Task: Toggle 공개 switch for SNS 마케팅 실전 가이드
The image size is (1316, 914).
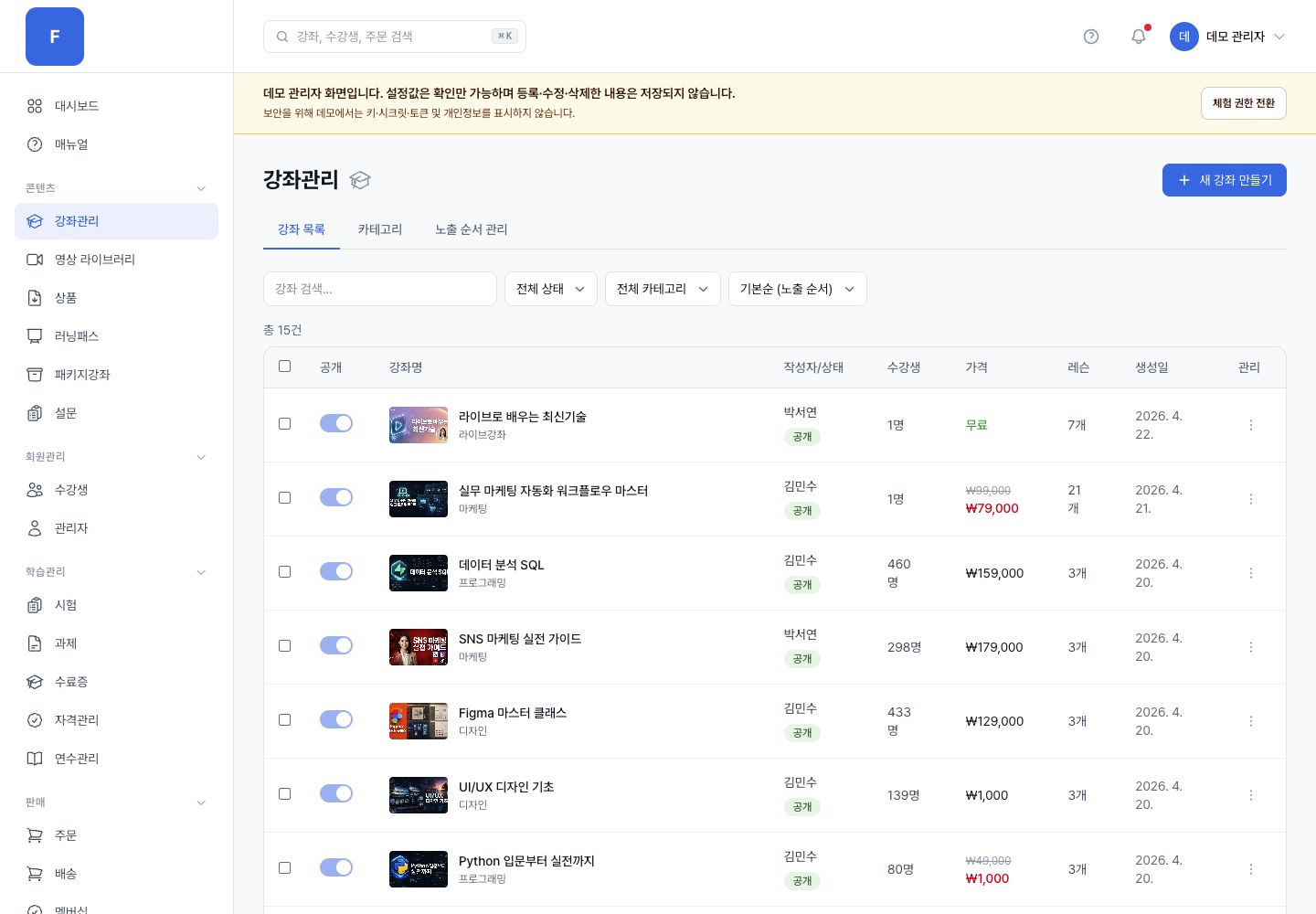Action: pos(336,645)
